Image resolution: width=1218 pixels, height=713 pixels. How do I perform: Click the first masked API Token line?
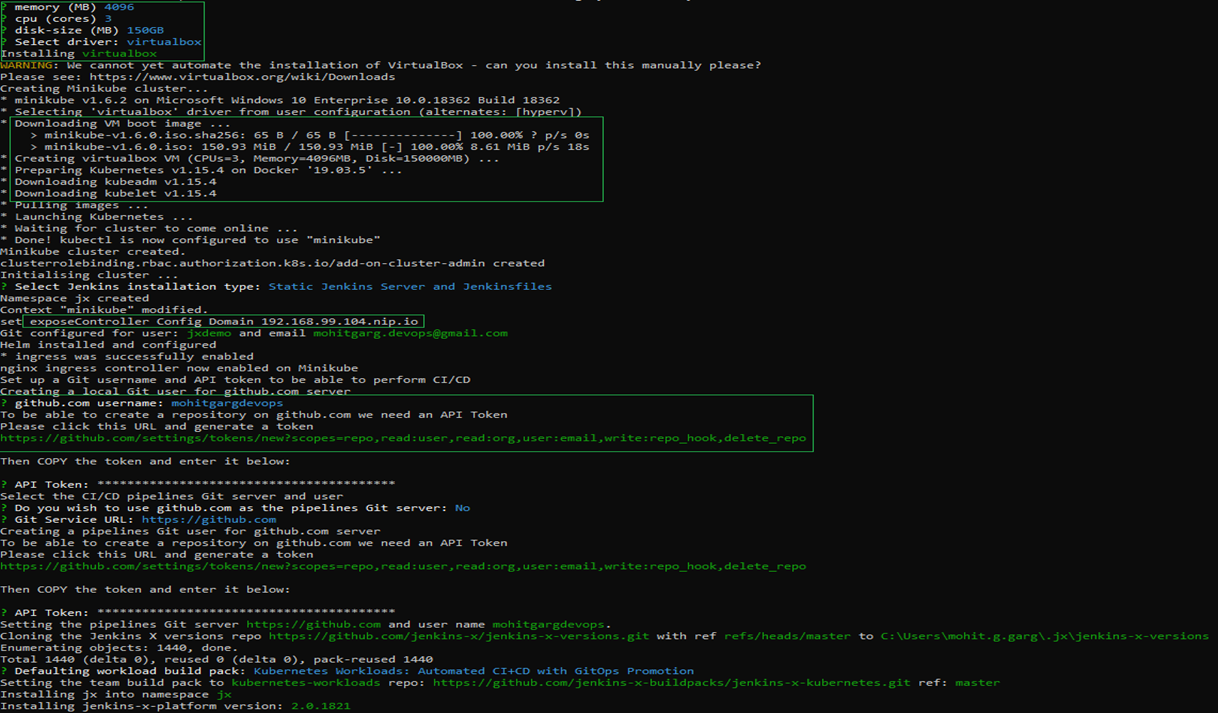(x=197, y=485)
